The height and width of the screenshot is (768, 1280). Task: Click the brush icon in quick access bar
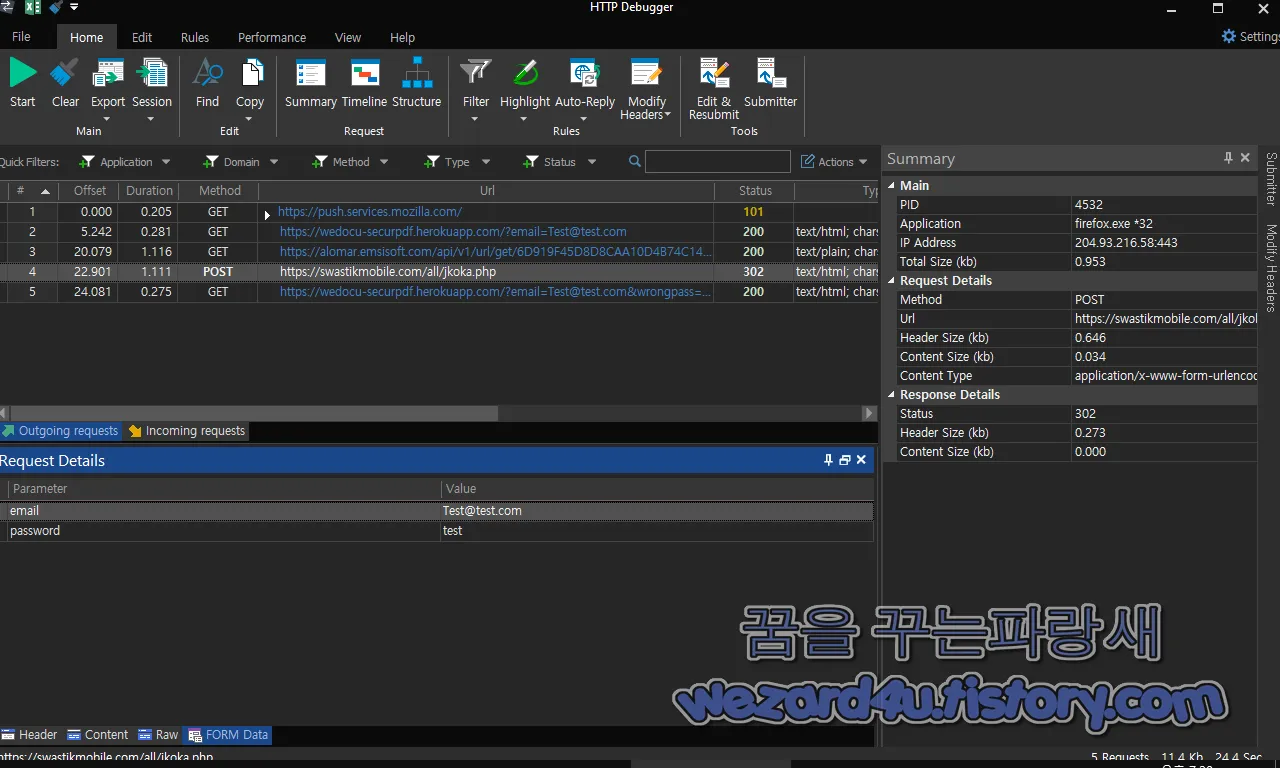(54, 7)
